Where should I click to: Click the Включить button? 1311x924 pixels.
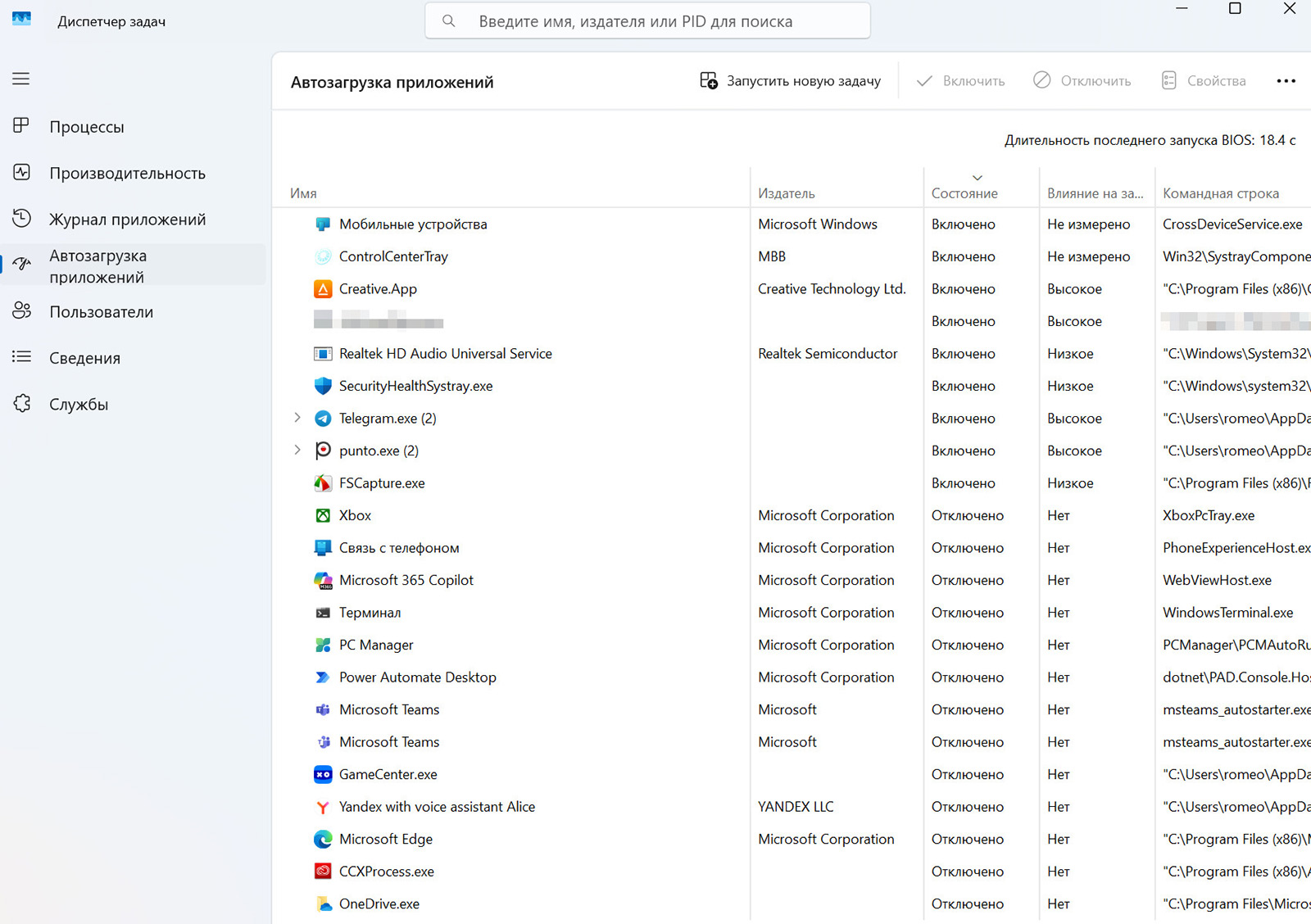(960, 81)
